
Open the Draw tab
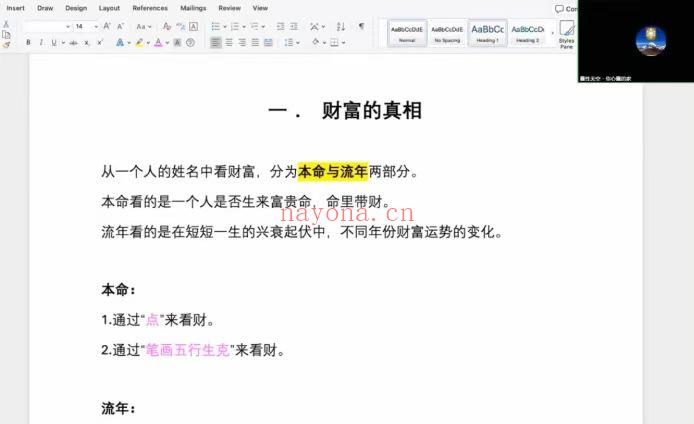45,8
